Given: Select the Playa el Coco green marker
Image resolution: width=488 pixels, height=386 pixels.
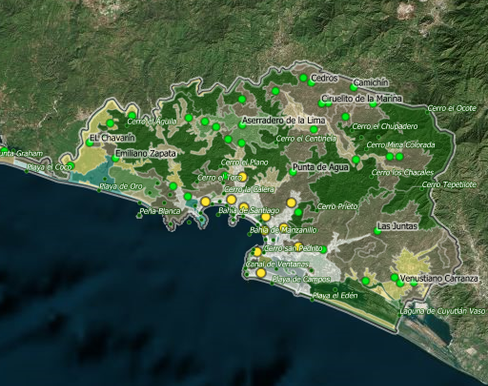Looking at the screenshot, I should [x=70, y=166].
